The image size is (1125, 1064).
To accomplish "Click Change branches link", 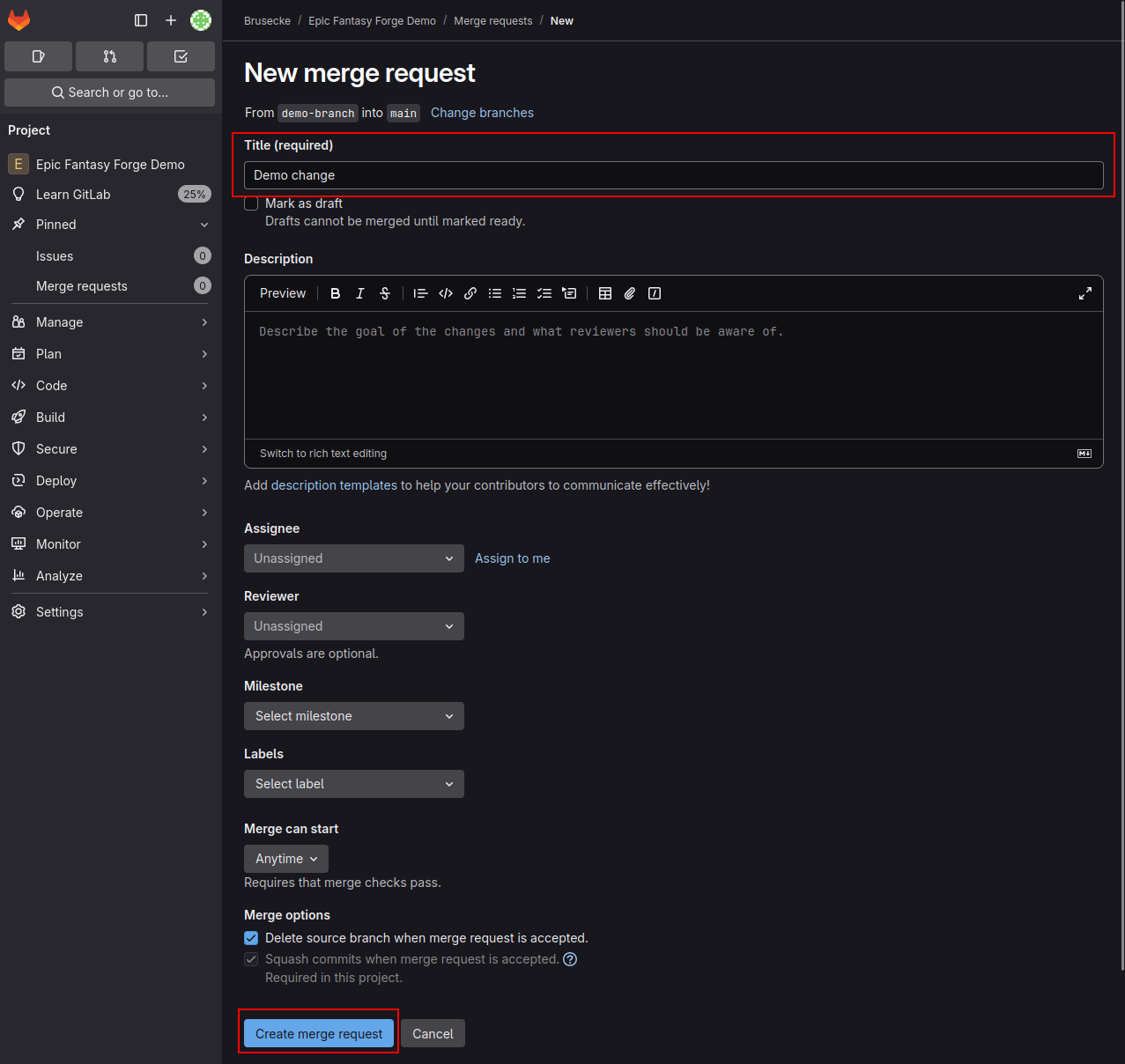I will (482, 113).
